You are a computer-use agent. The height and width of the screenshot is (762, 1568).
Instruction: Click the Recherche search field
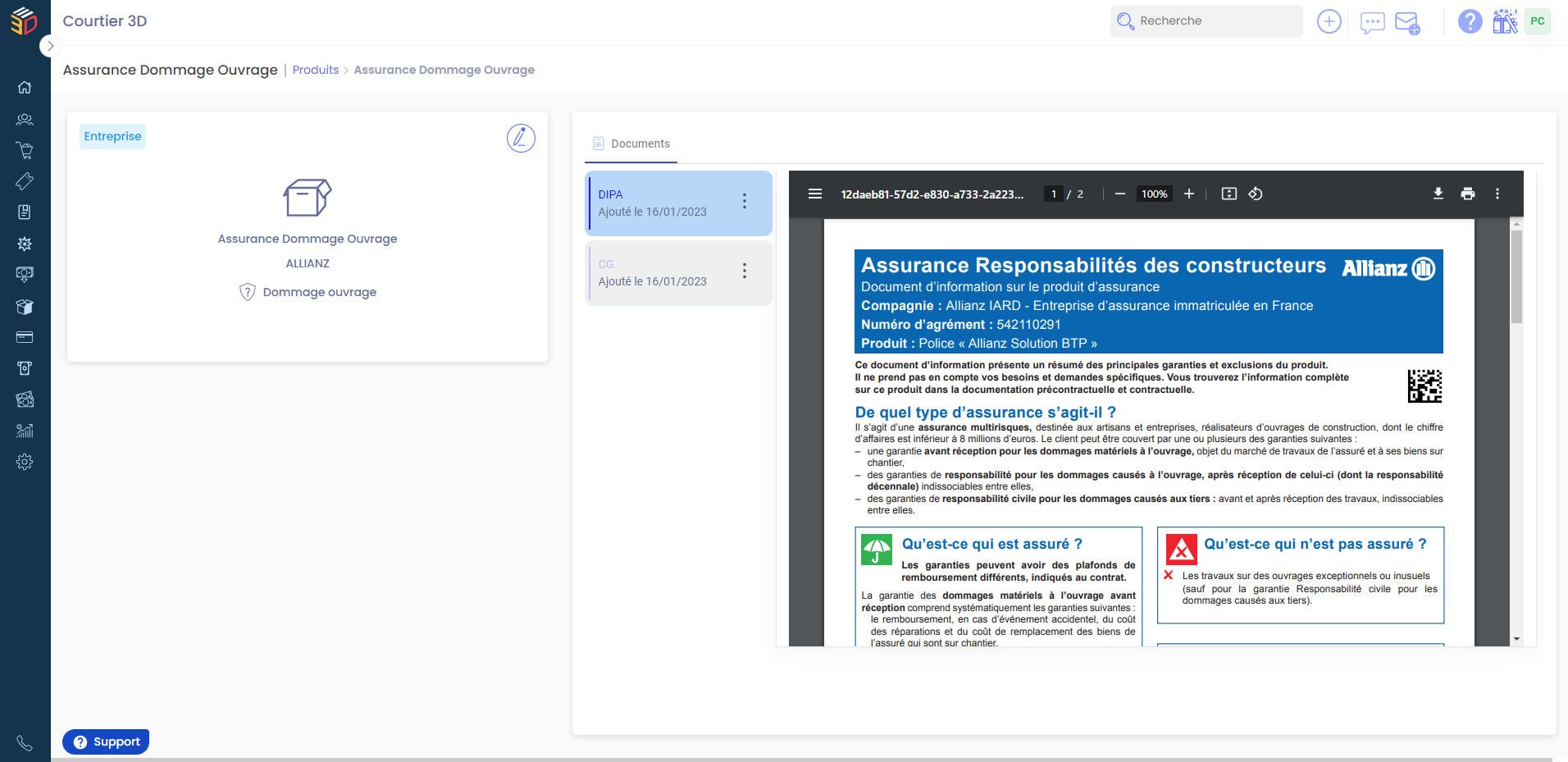tap(1206, 21)
